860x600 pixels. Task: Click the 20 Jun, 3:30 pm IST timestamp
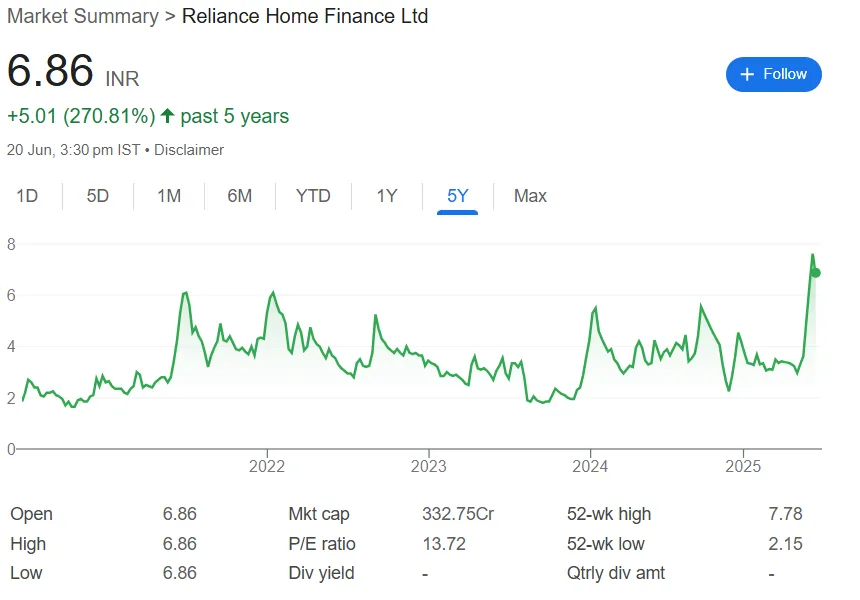coord(73,150)
